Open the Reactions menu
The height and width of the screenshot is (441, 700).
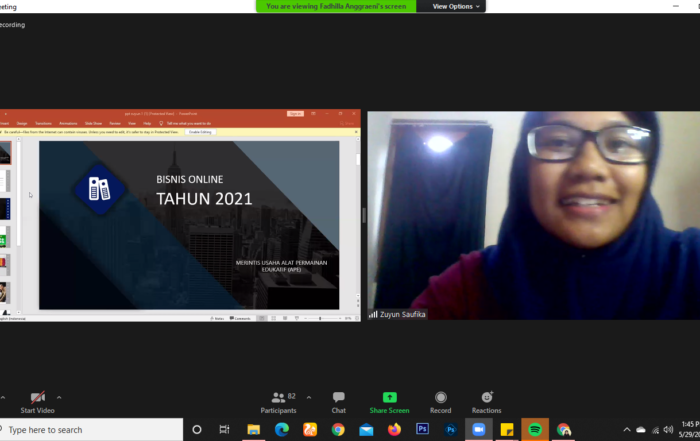[486, 398]
